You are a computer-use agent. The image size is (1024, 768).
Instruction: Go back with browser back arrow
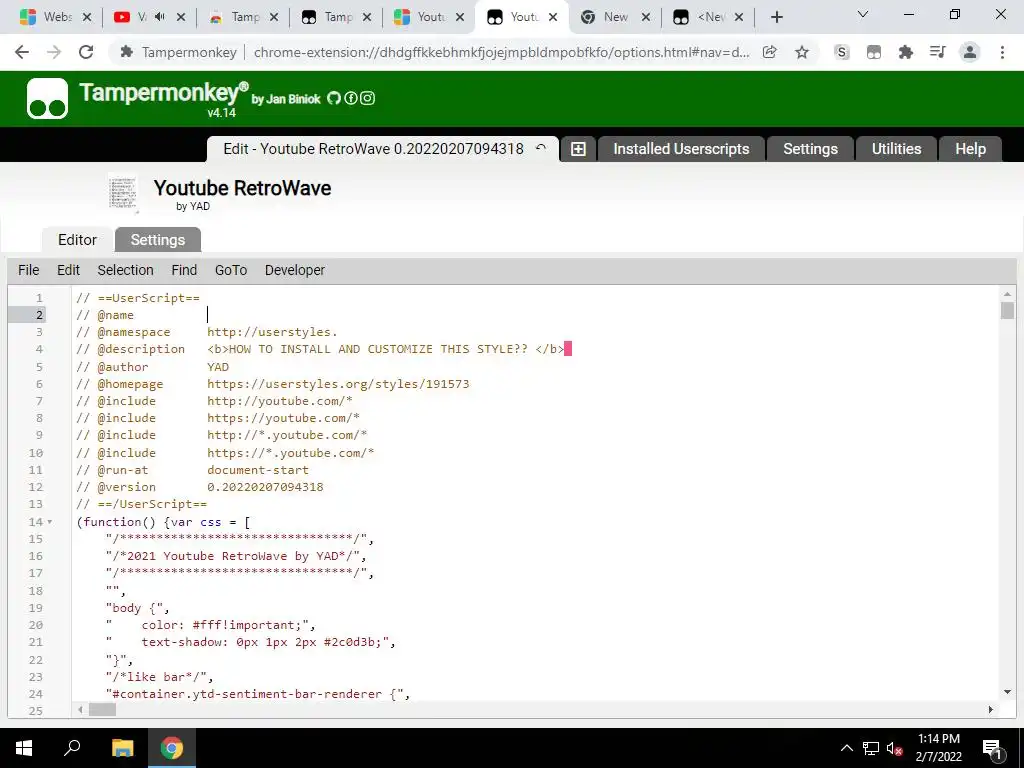coord(22,52)
